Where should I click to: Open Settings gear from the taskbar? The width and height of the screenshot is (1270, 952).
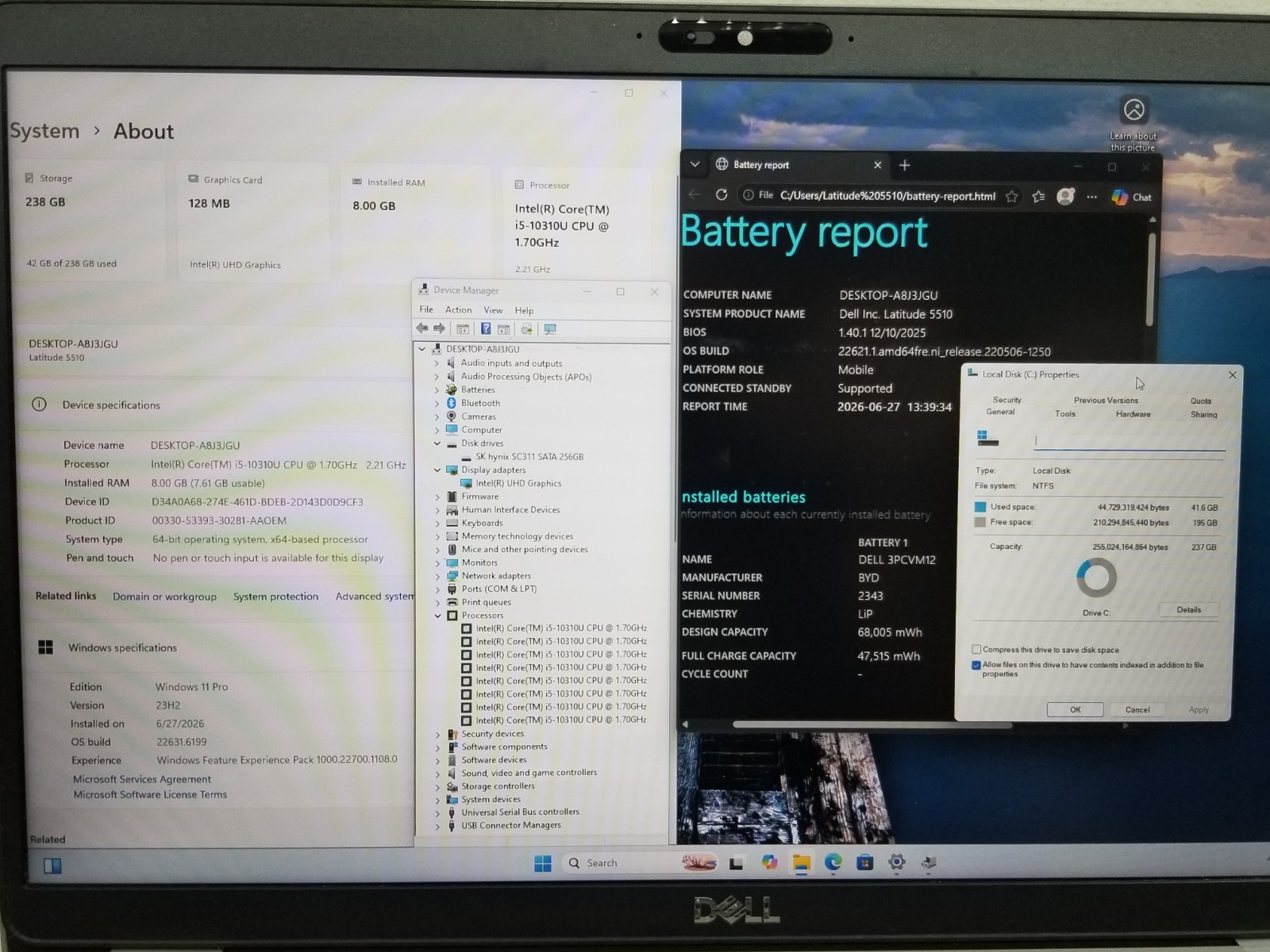point(897,862)
